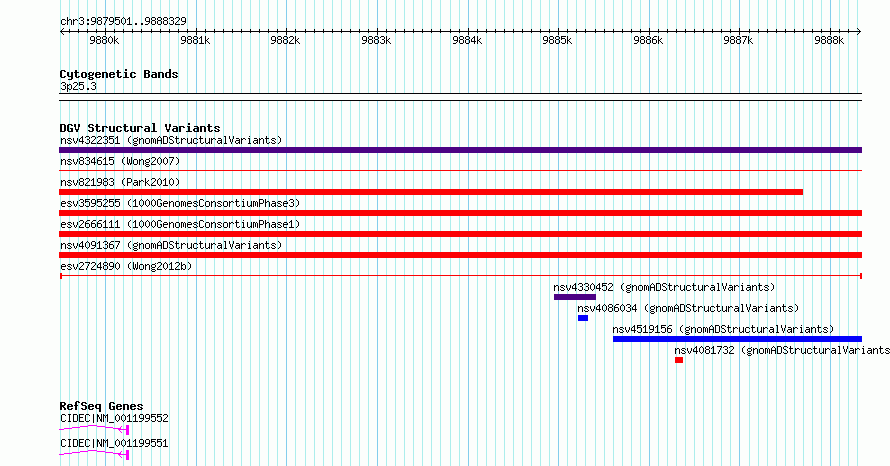Open the nsv4322351 (gnomADStructuralVariants) label
The image size is (890, 466).
pyautogui.click(x=171, y=140)
